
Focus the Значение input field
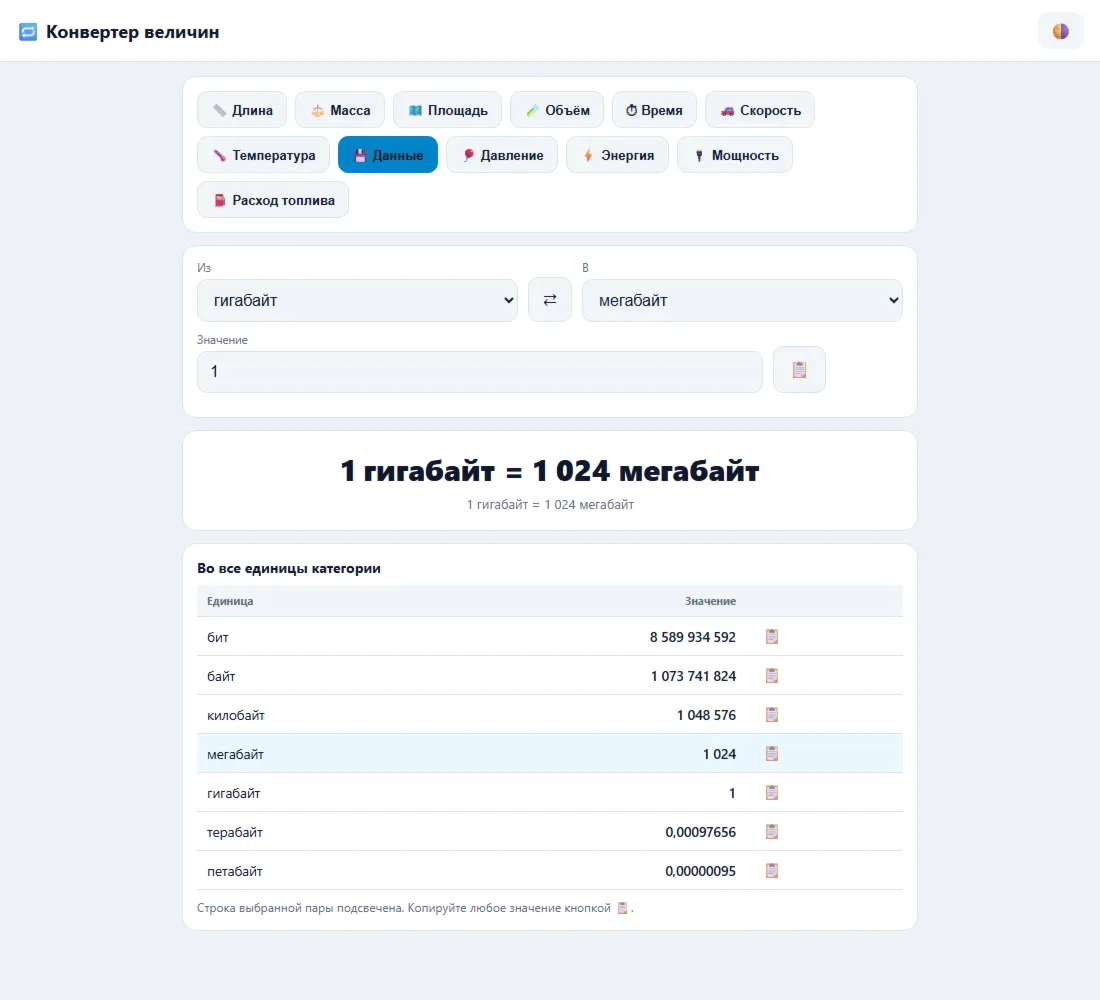click(480, 372)
